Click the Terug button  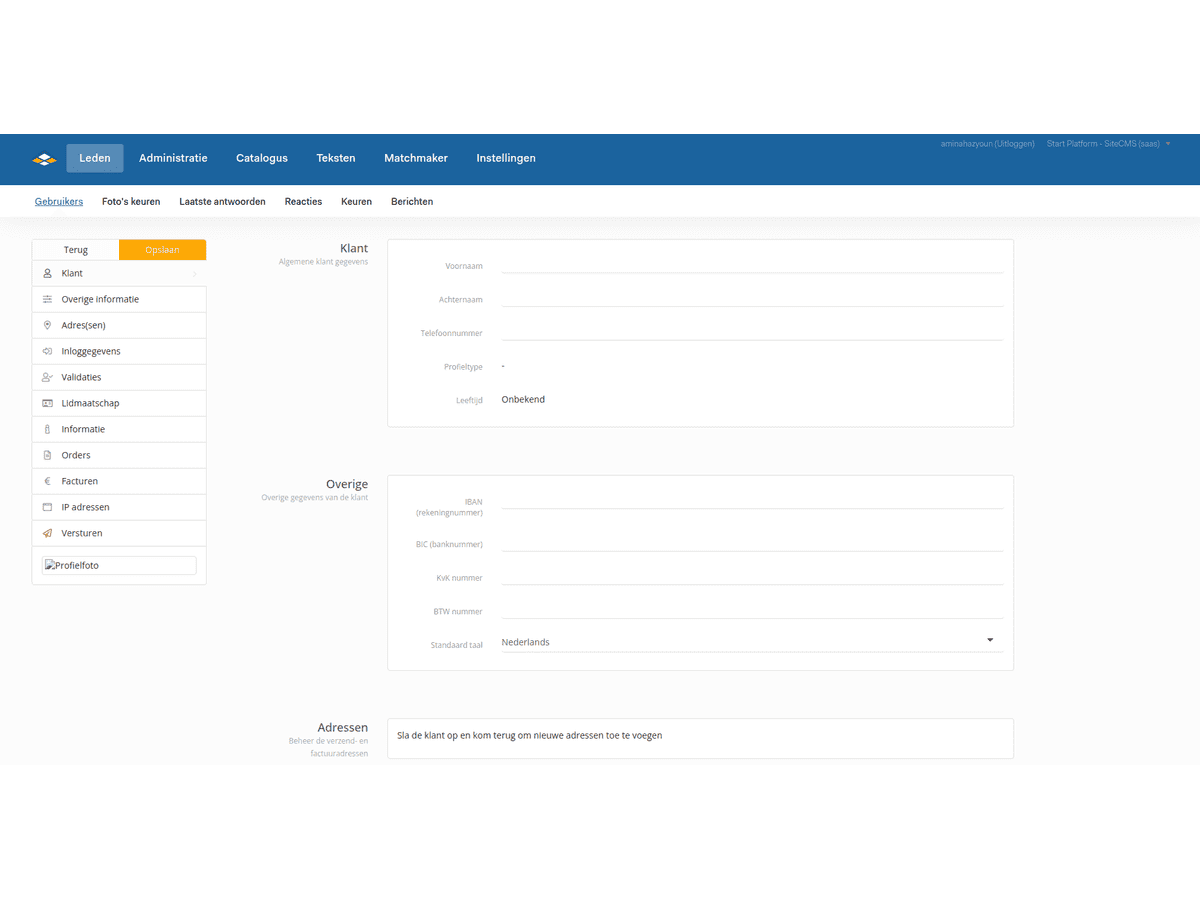(76, 250)
